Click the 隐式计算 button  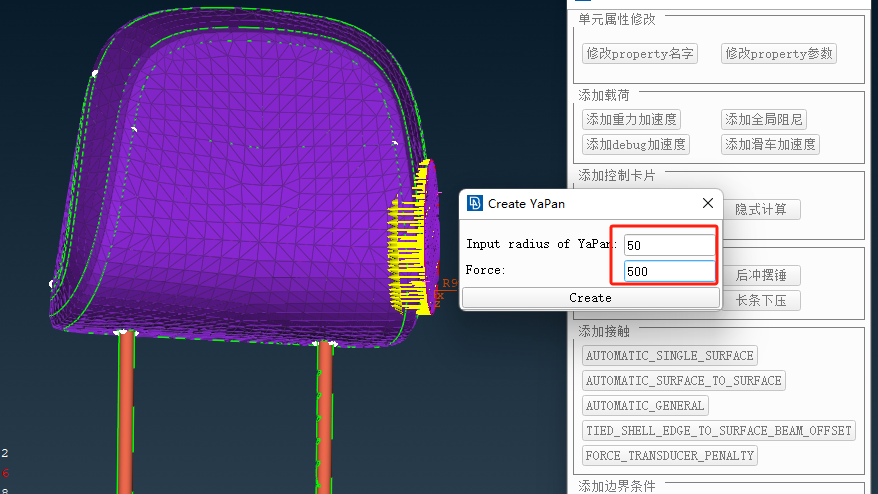tap(761, 209)
